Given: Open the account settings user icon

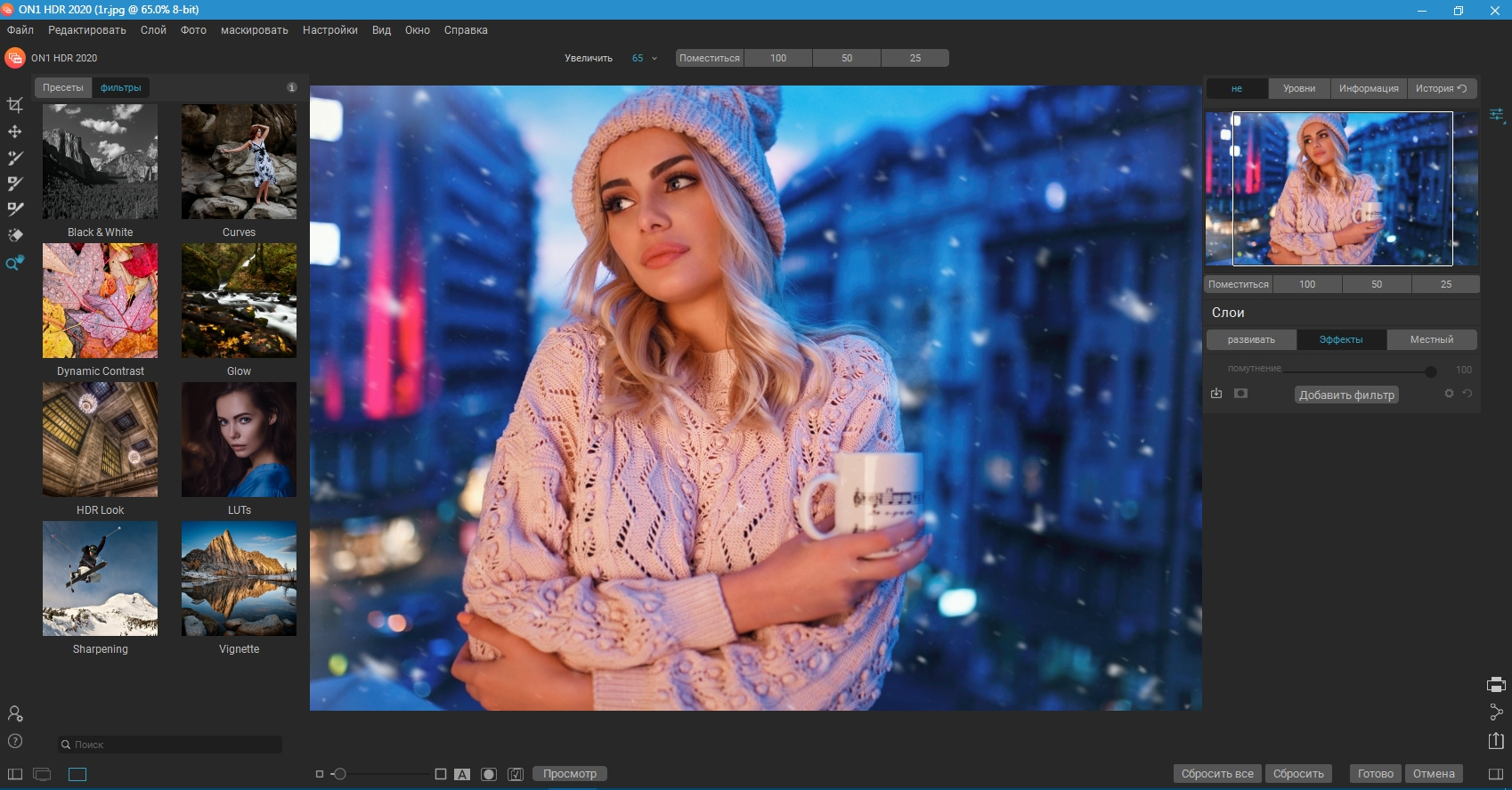Looking at the screenshot, I should (x=15, y=713).
